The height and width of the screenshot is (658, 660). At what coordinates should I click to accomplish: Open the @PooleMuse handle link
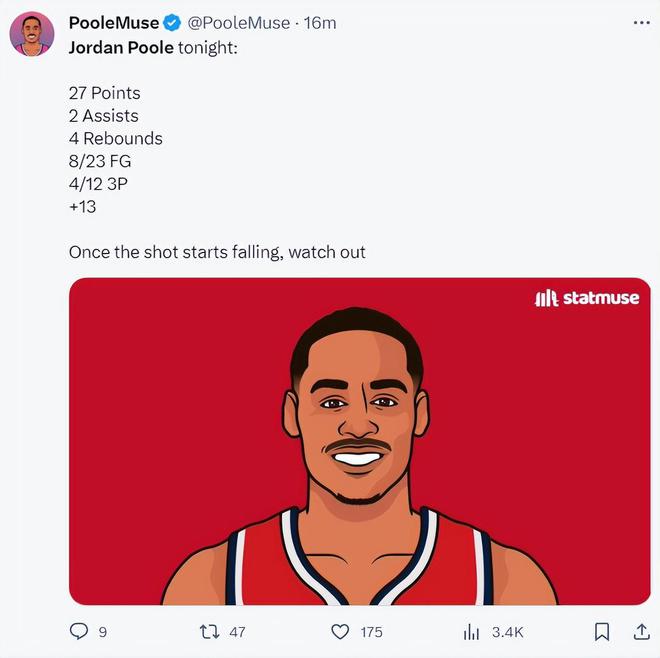239,22
